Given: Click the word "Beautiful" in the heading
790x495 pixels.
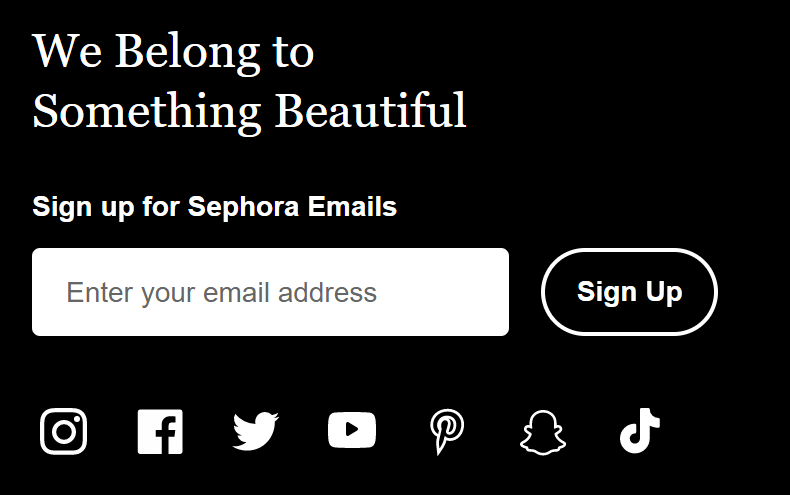Looking at the screenshot, I should click(x=370, y=111).
